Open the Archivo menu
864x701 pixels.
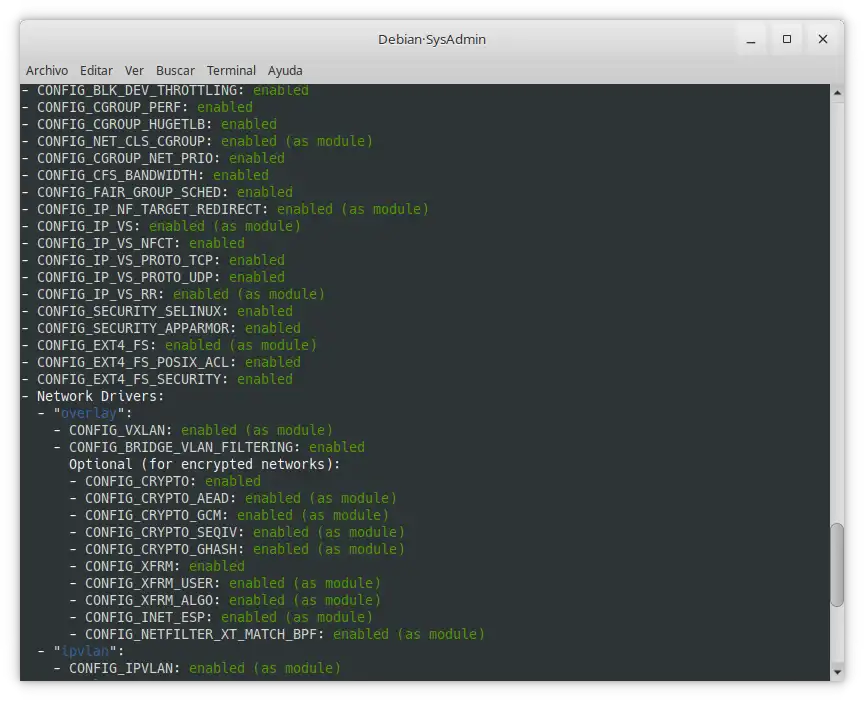pos(47,71)
